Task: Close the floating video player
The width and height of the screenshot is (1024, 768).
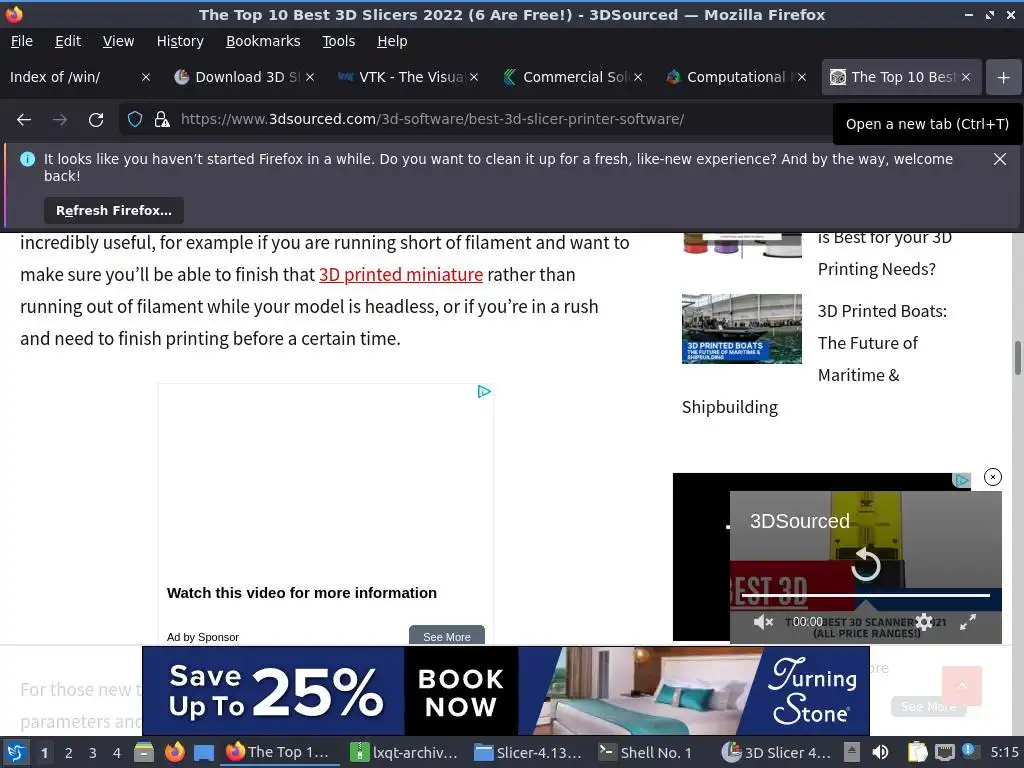Action: (993, 477)
